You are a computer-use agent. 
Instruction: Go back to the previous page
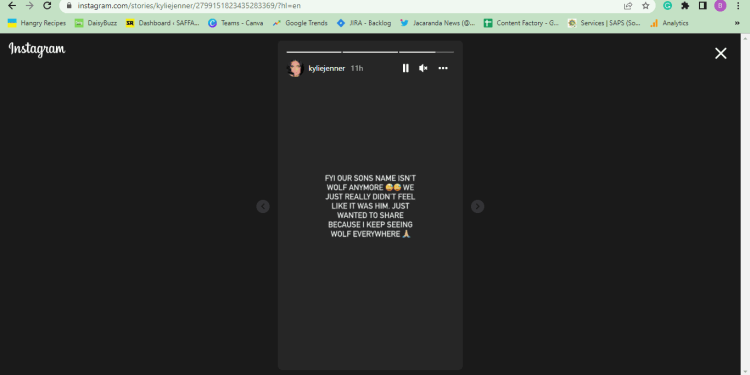[x=12, y=6]
